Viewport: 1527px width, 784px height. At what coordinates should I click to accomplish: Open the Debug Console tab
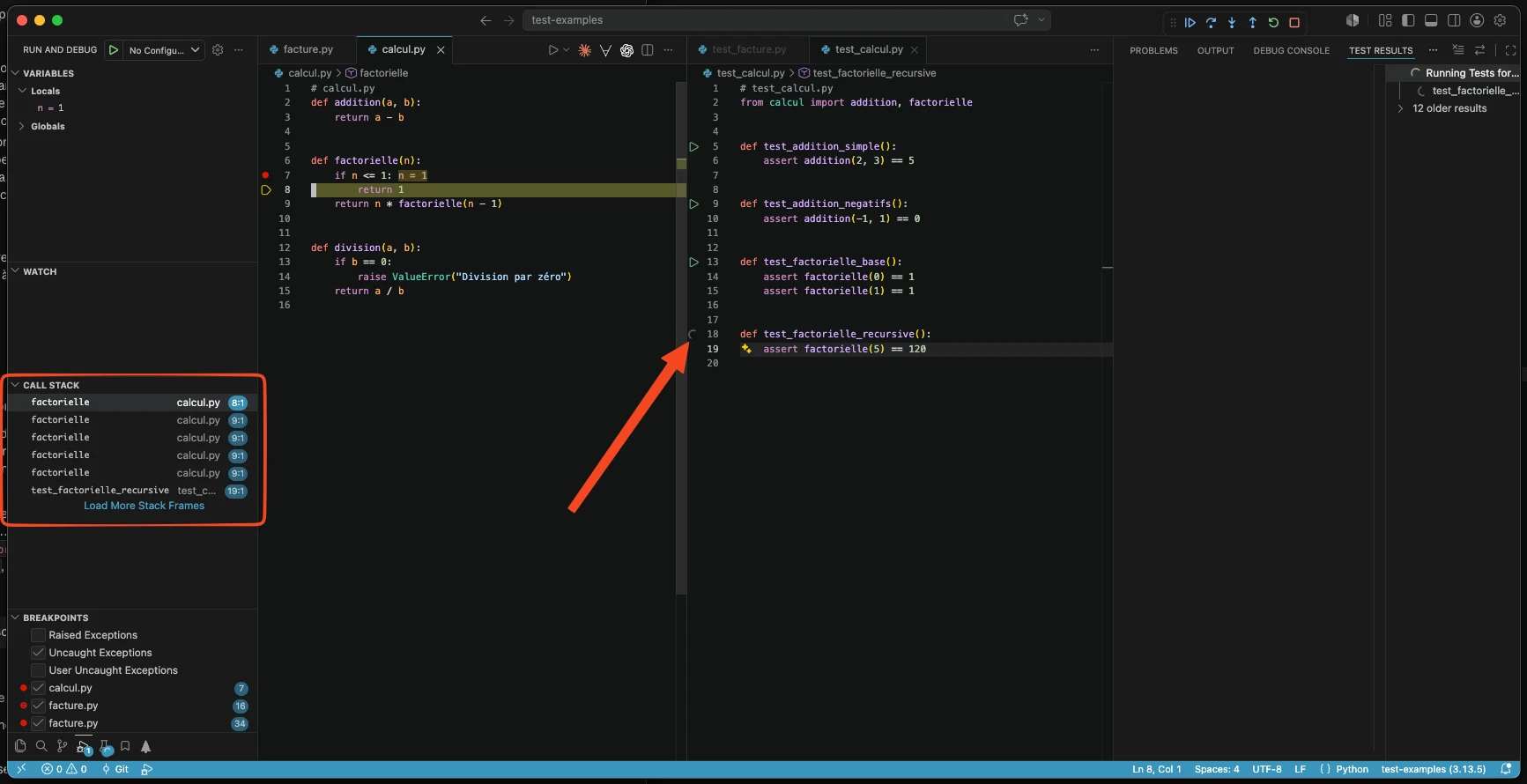(1291, 50)
